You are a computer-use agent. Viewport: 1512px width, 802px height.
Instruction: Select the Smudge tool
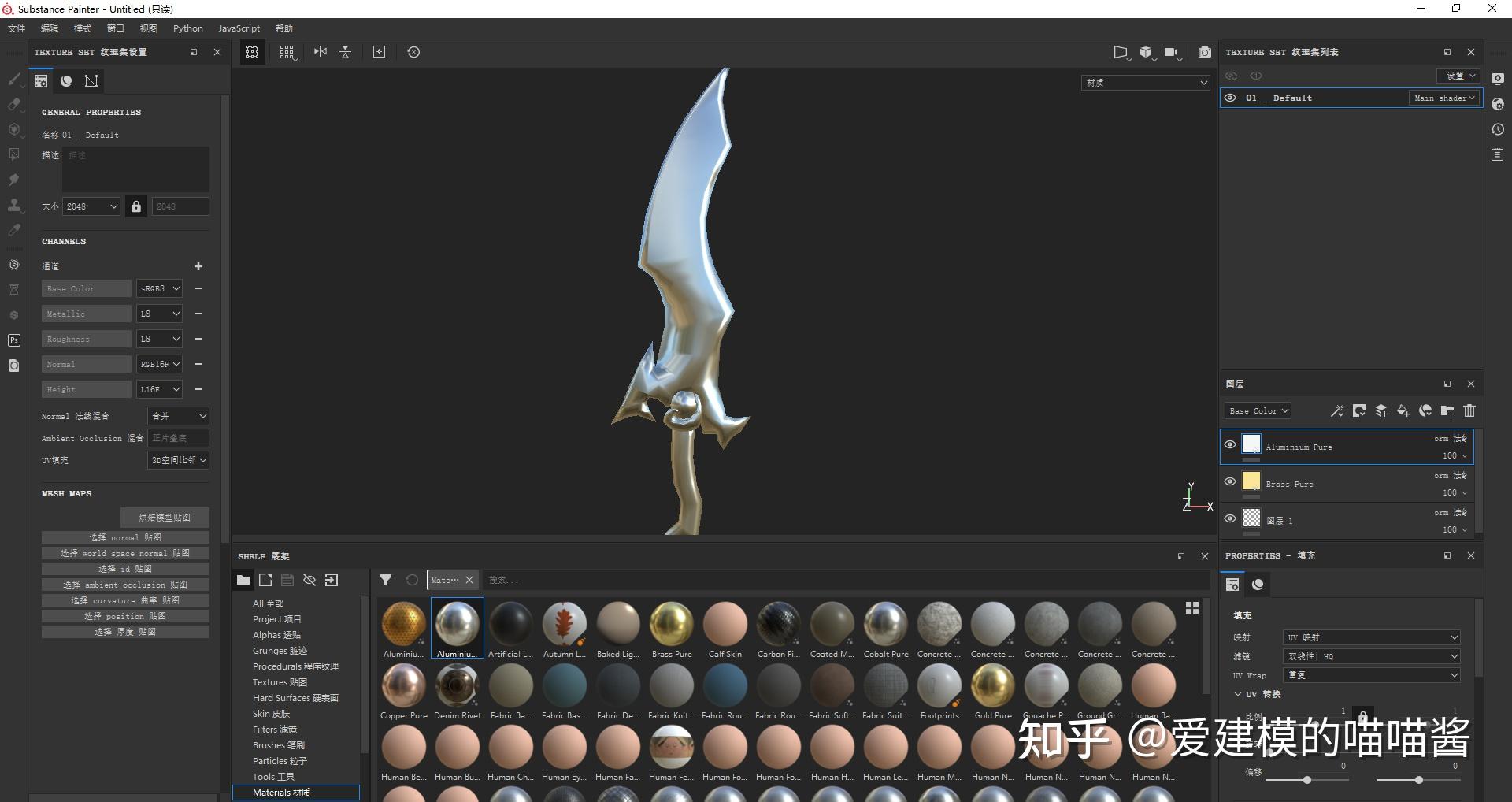[x=14, y=180]
